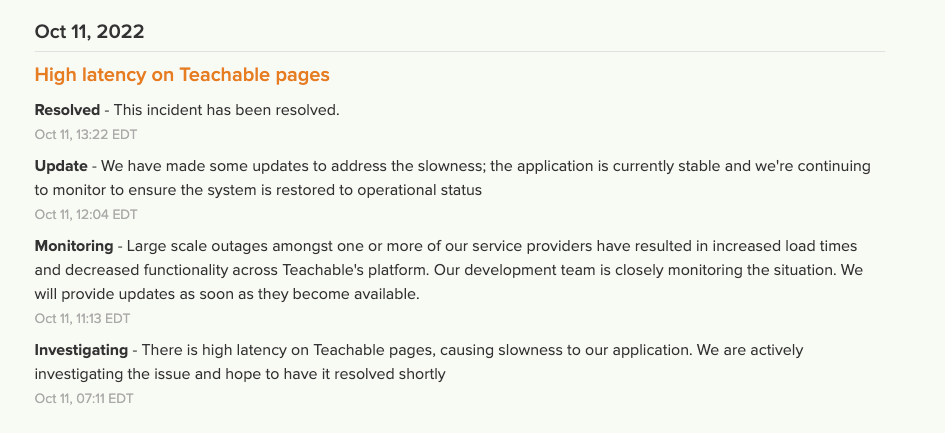
Task: Click the bold Update status label
Action: pyautogui.click(x=61, y=166)
